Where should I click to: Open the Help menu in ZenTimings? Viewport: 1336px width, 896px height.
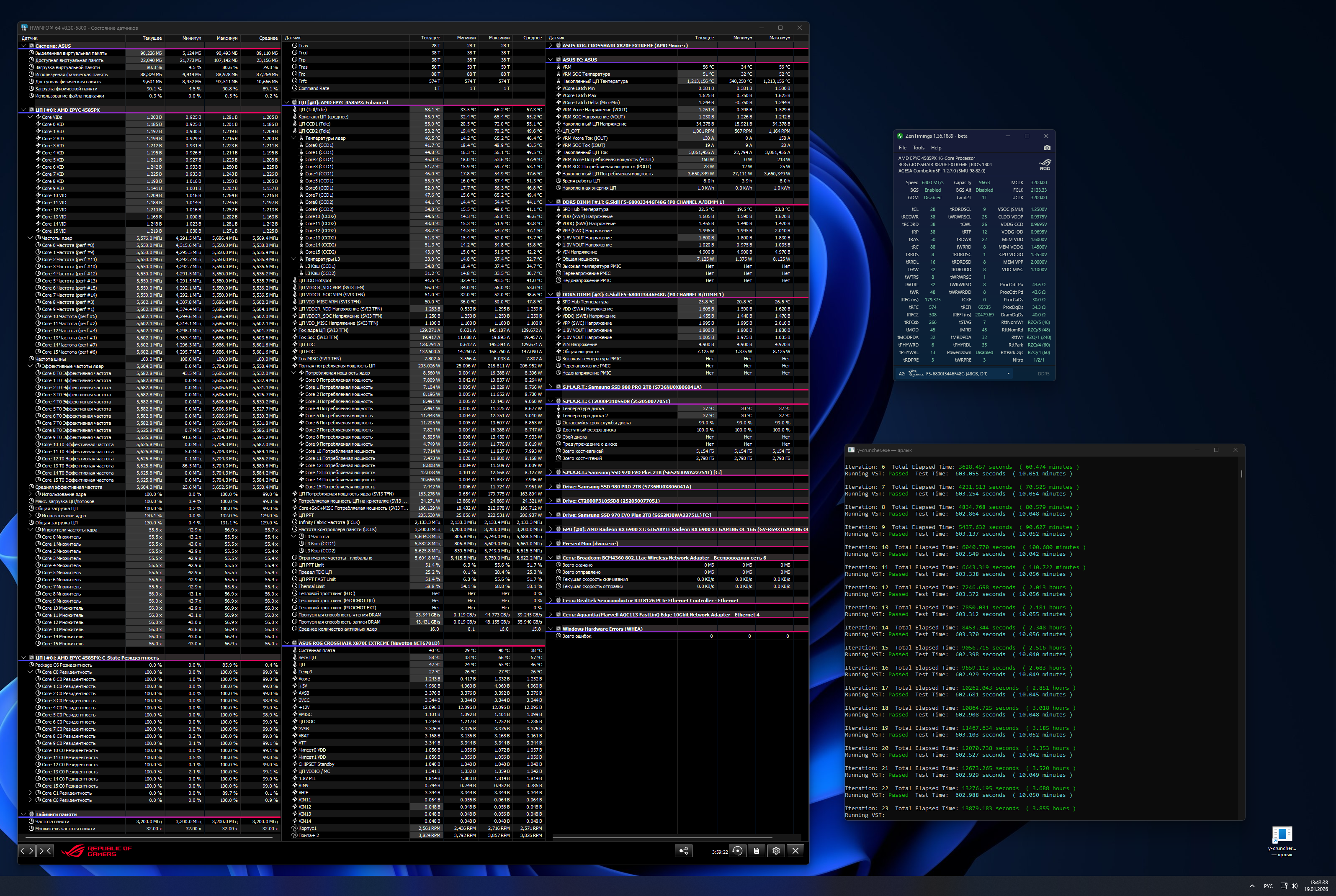pos(936,147)
